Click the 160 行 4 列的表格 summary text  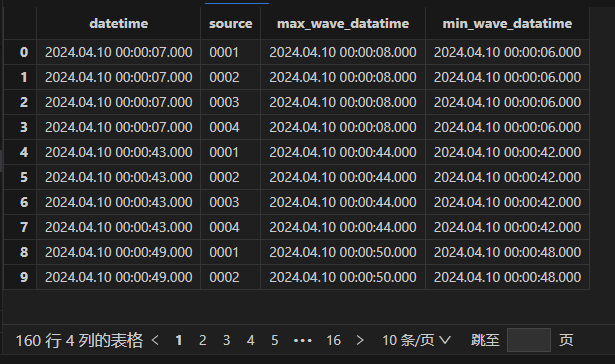79,340
